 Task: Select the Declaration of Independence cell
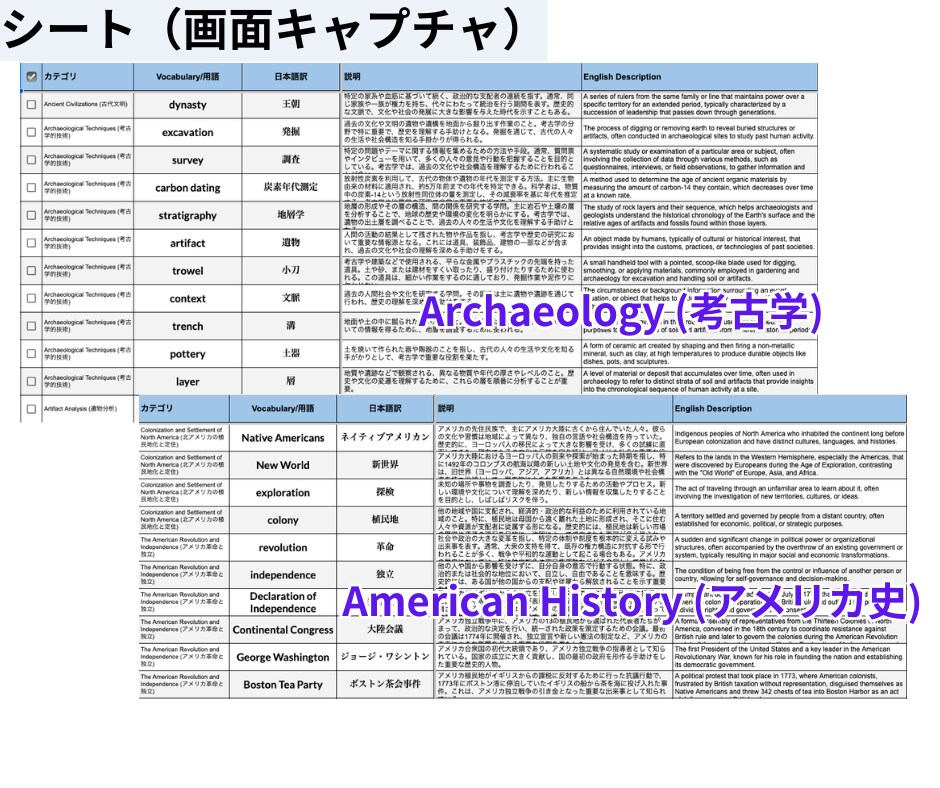[282, 602]
